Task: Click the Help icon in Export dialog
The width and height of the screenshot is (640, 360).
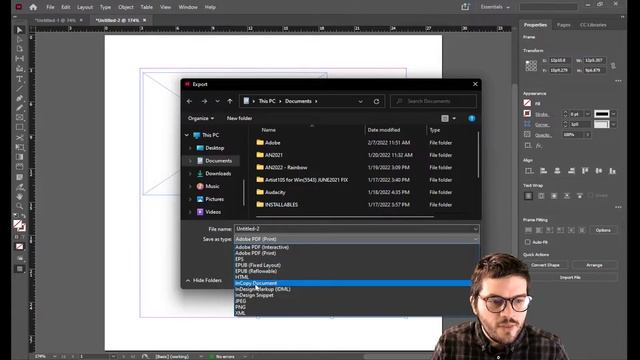Action: [472, 118]
